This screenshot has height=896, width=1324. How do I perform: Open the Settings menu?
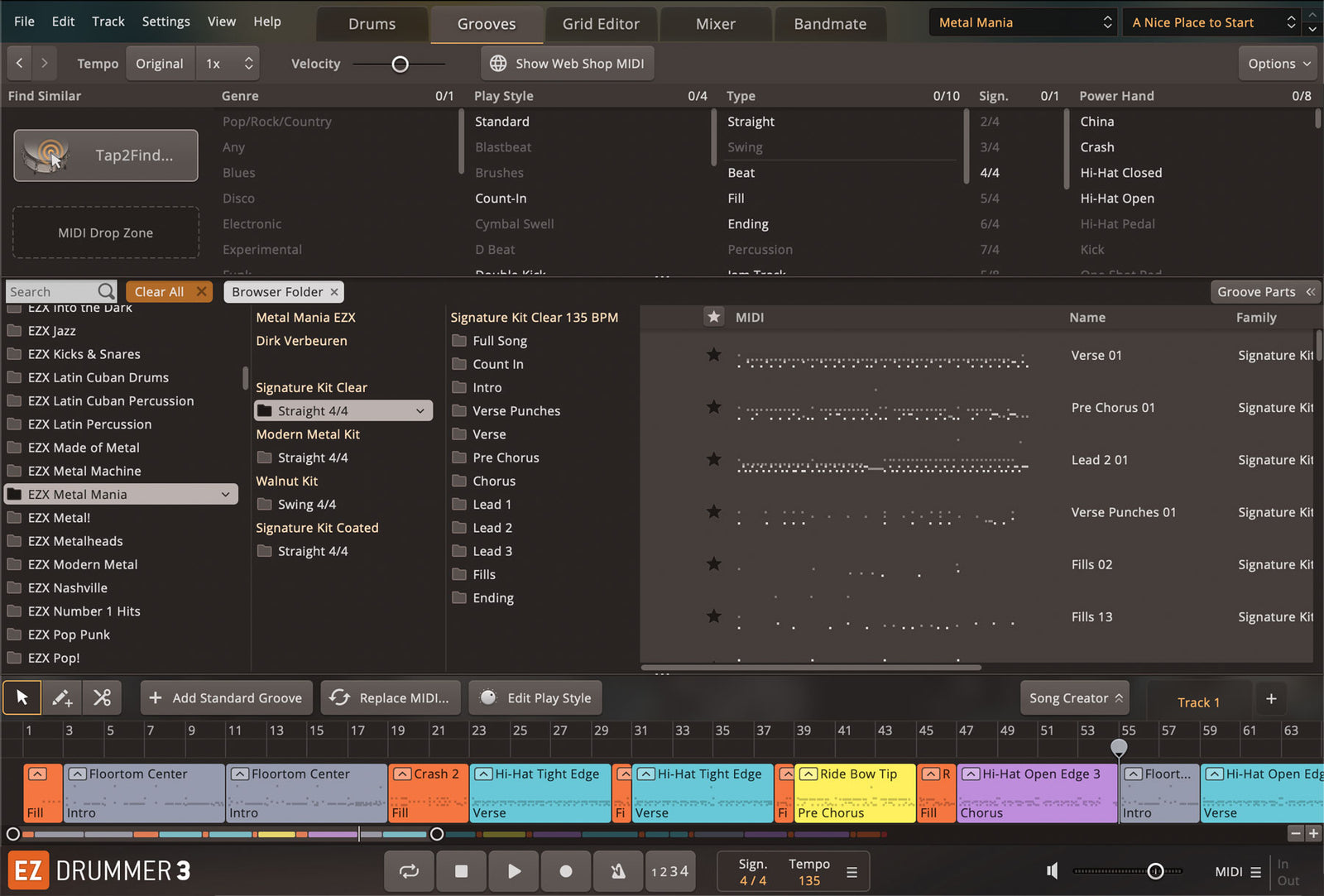pyautogui.click(x=165, y=22)
